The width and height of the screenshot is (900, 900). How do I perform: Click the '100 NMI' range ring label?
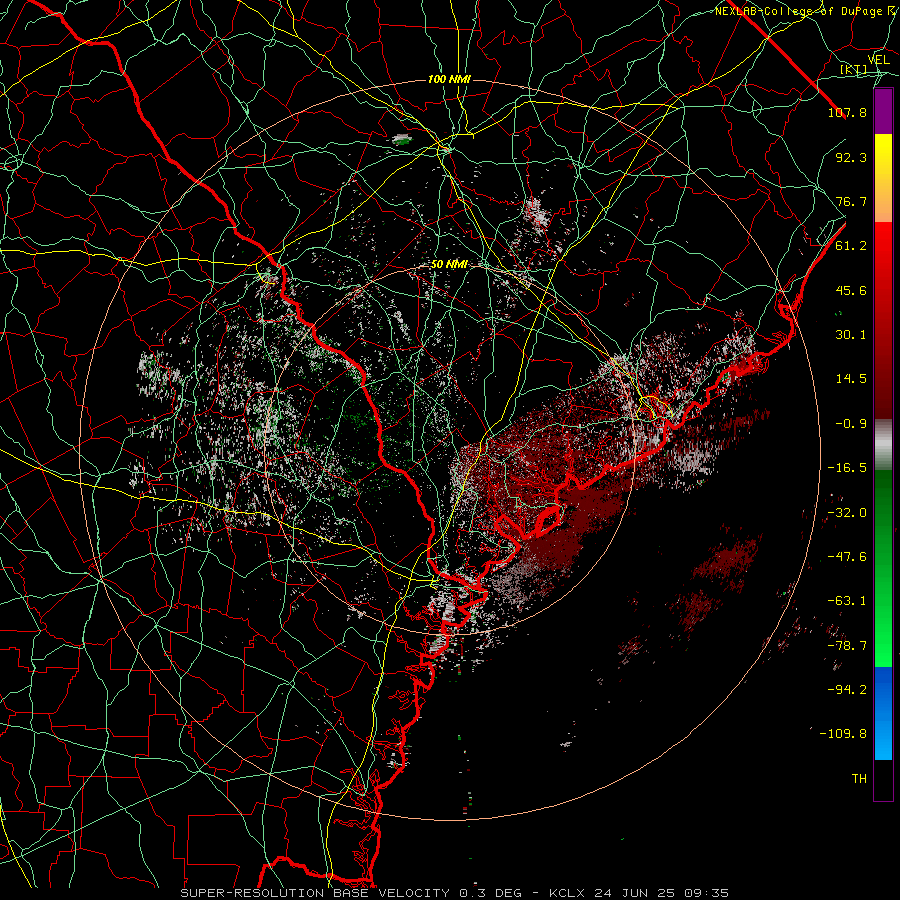pyautogui.click(x=449, y=79)
